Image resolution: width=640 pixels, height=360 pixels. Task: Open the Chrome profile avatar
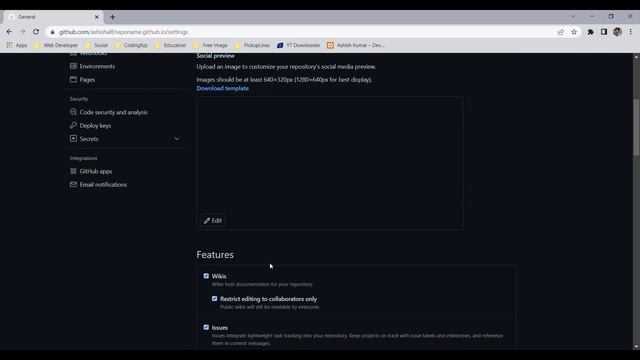tap(617, 32)
